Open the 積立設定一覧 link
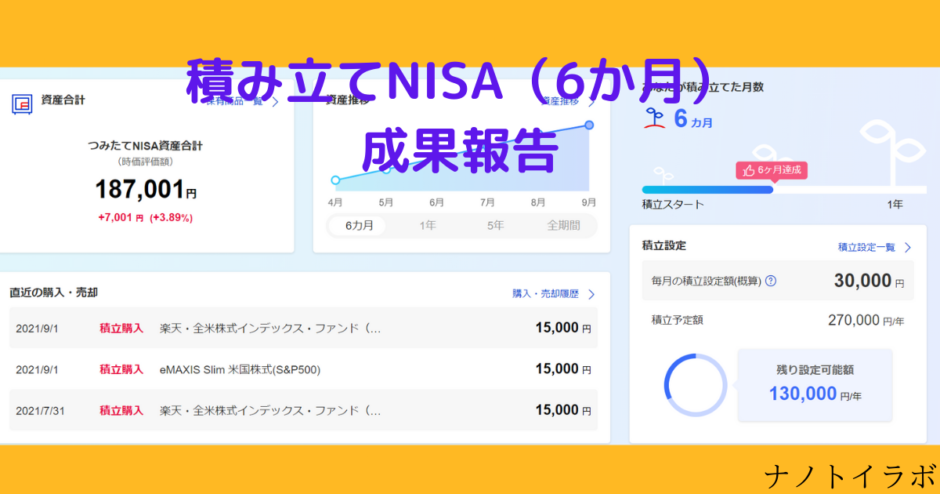 pyautogui.click(x=866, y=247)
